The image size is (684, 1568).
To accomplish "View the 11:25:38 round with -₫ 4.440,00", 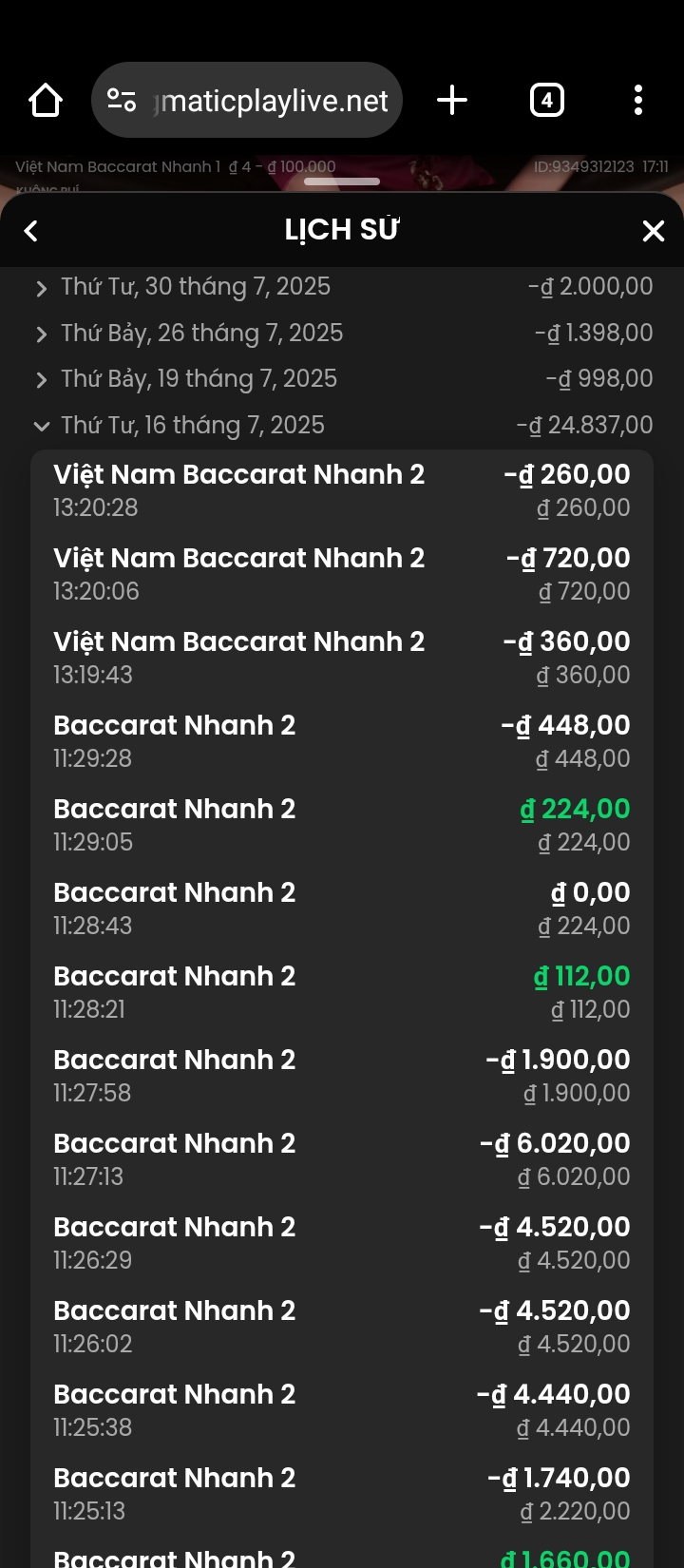I will coord(342,1410).
